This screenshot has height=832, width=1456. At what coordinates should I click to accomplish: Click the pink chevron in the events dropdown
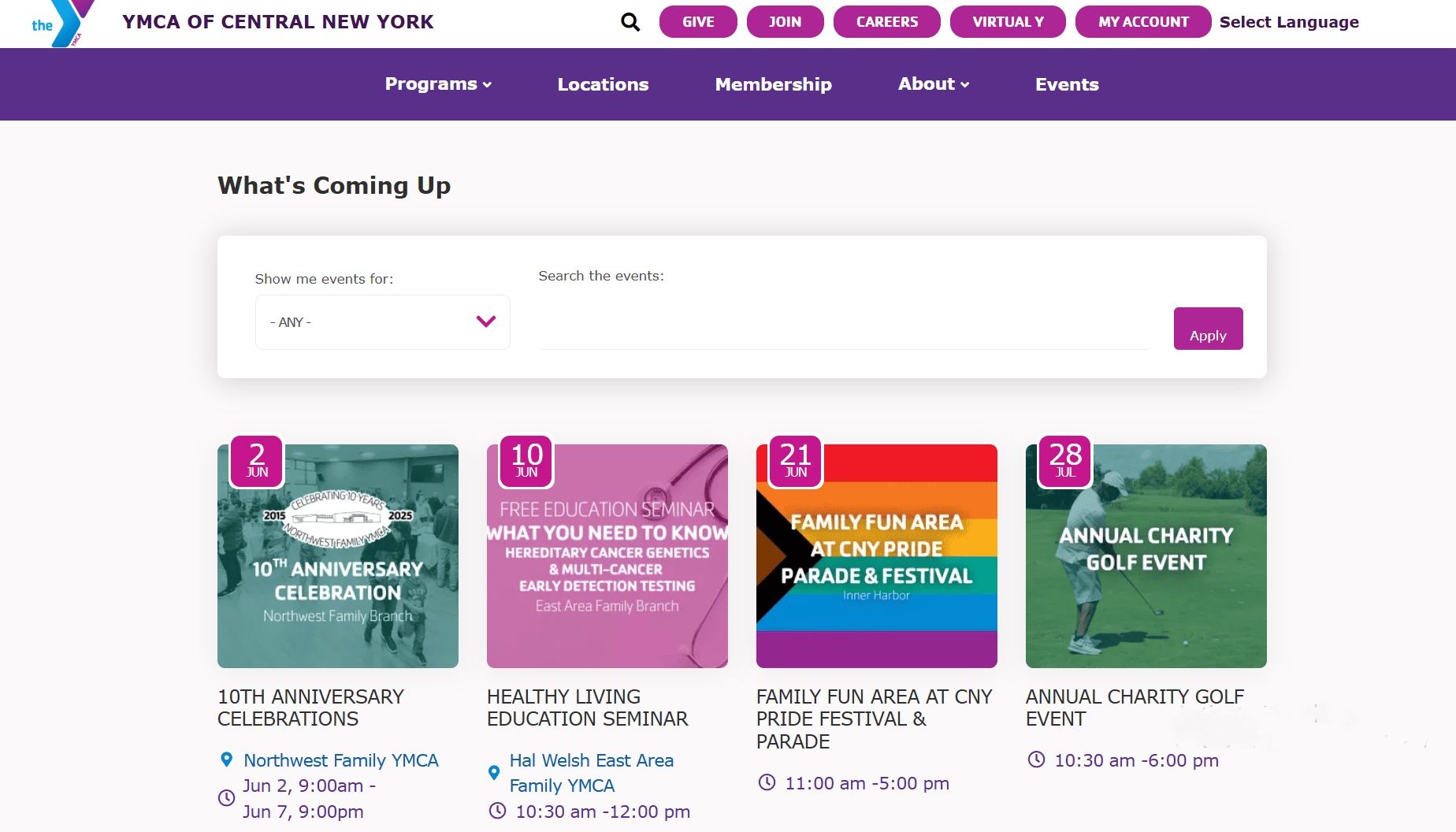tap(486, 321)
